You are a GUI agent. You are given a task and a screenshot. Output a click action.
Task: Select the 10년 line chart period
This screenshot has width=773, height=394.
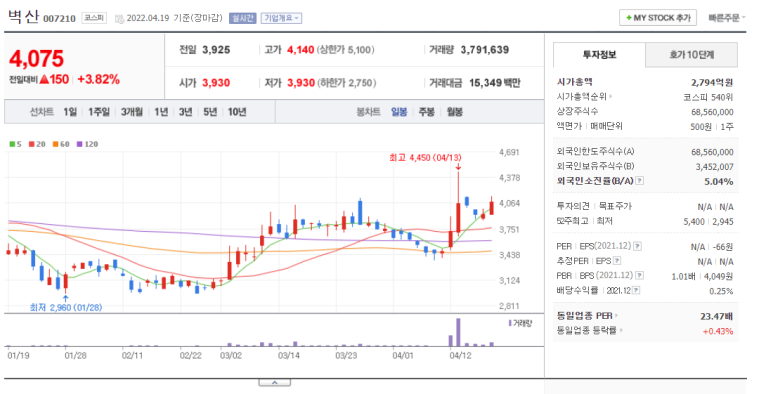point(237,112)
